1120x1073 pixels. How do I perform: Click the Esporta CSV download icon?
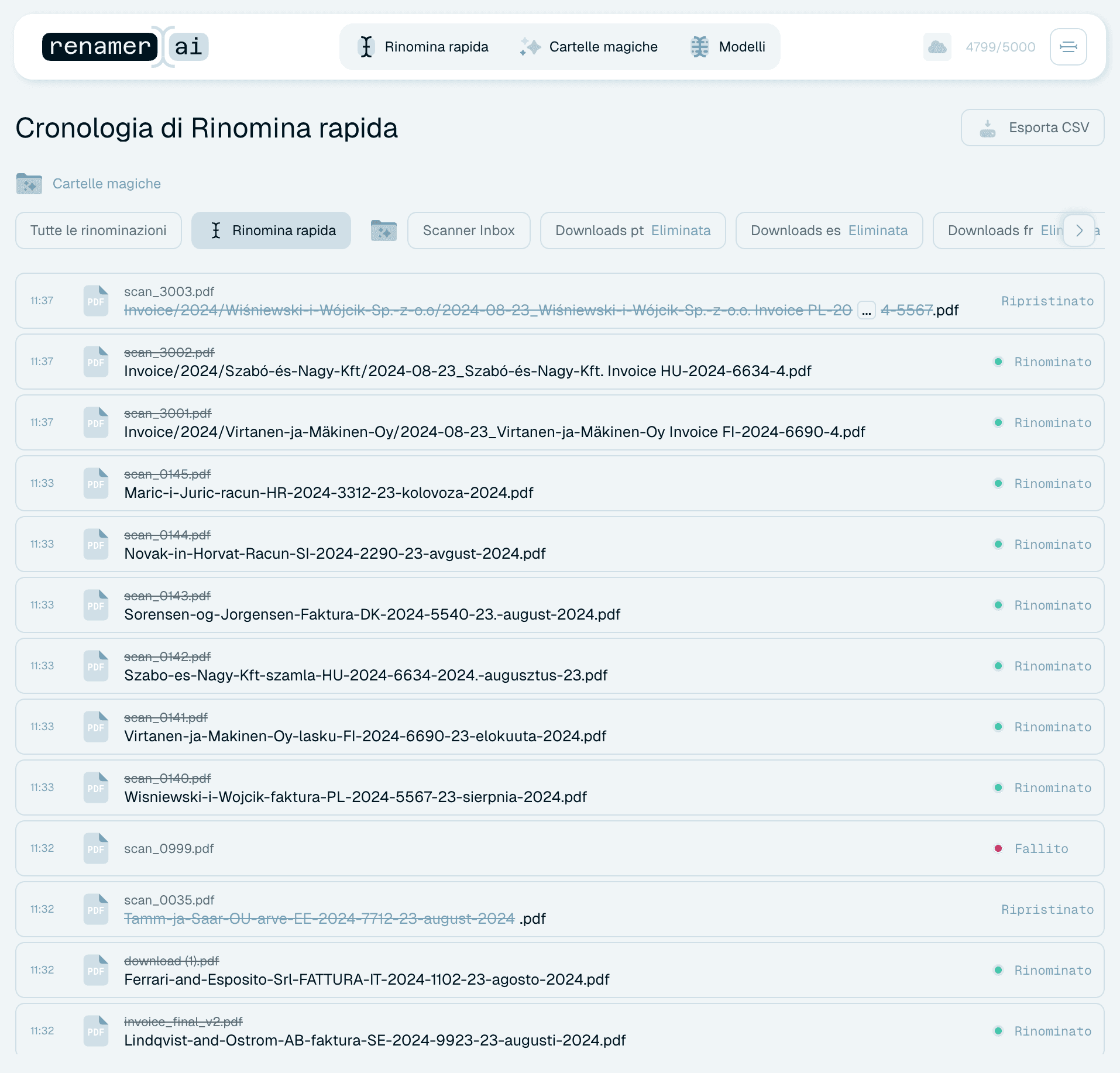pyautogui.click(x=988, y=128)
